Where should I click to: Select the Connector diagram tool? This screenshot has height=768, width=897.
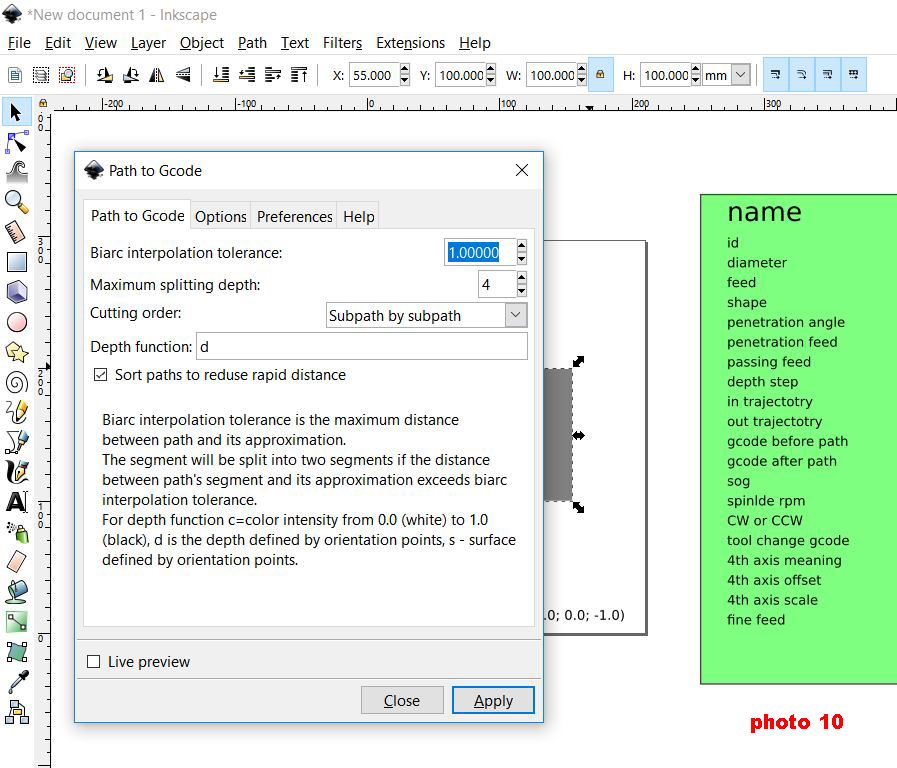[x=17, y=712]
